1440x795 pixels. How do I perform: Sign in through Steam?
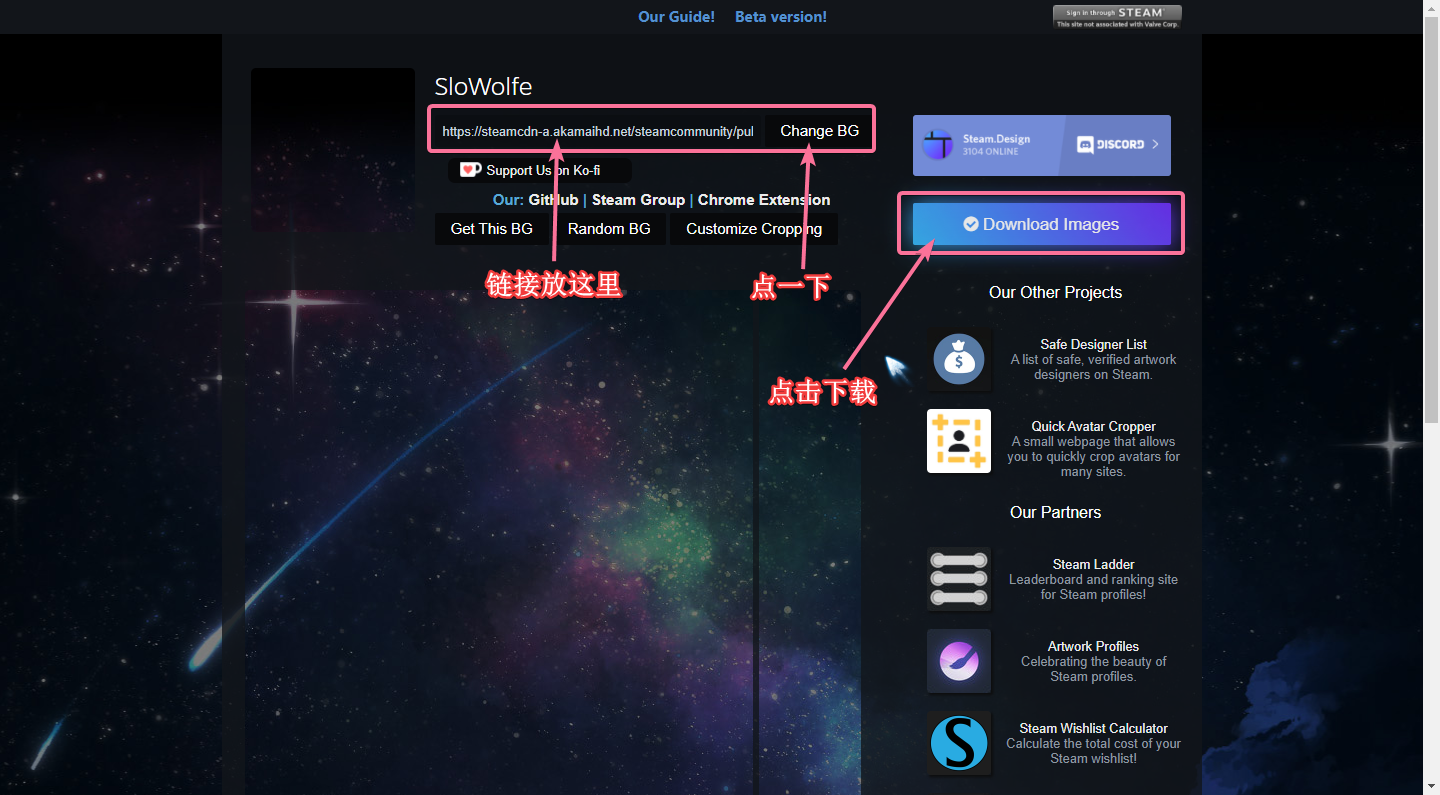click(x=1117, y=14)
